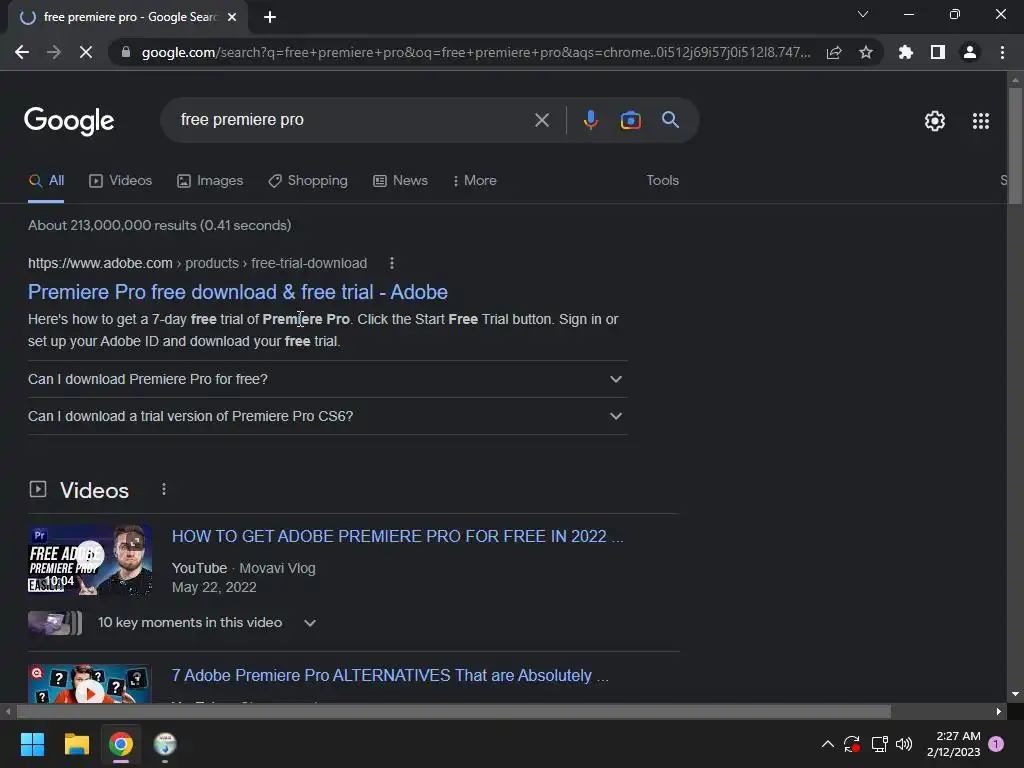Screen dimensions: 1024x768
Task: Click the vertical scrollbar down arrow
Action: (1015, 694)
